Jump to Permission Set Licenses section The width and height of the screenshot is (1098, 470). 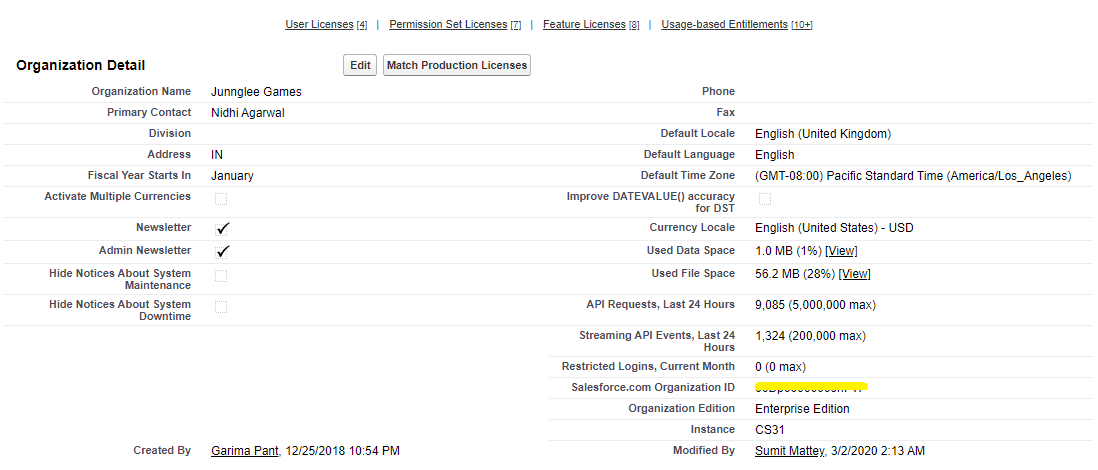click(448, 24)
